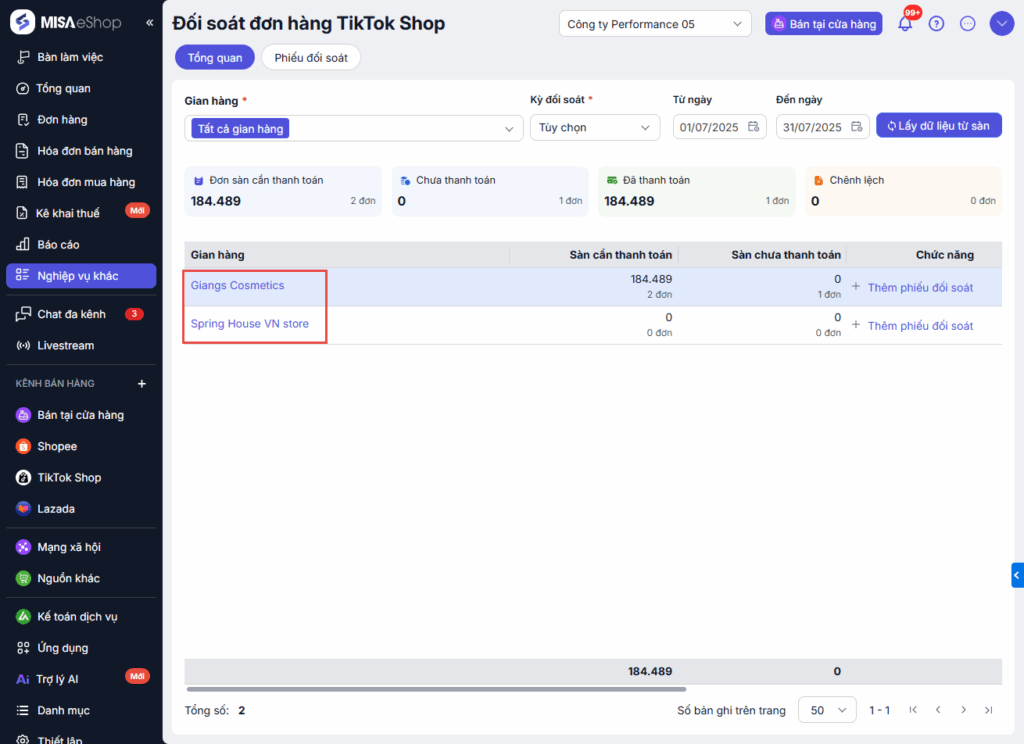Click the Tất cả gian hàng tag
1024x744 pixels.
point(240,129)
